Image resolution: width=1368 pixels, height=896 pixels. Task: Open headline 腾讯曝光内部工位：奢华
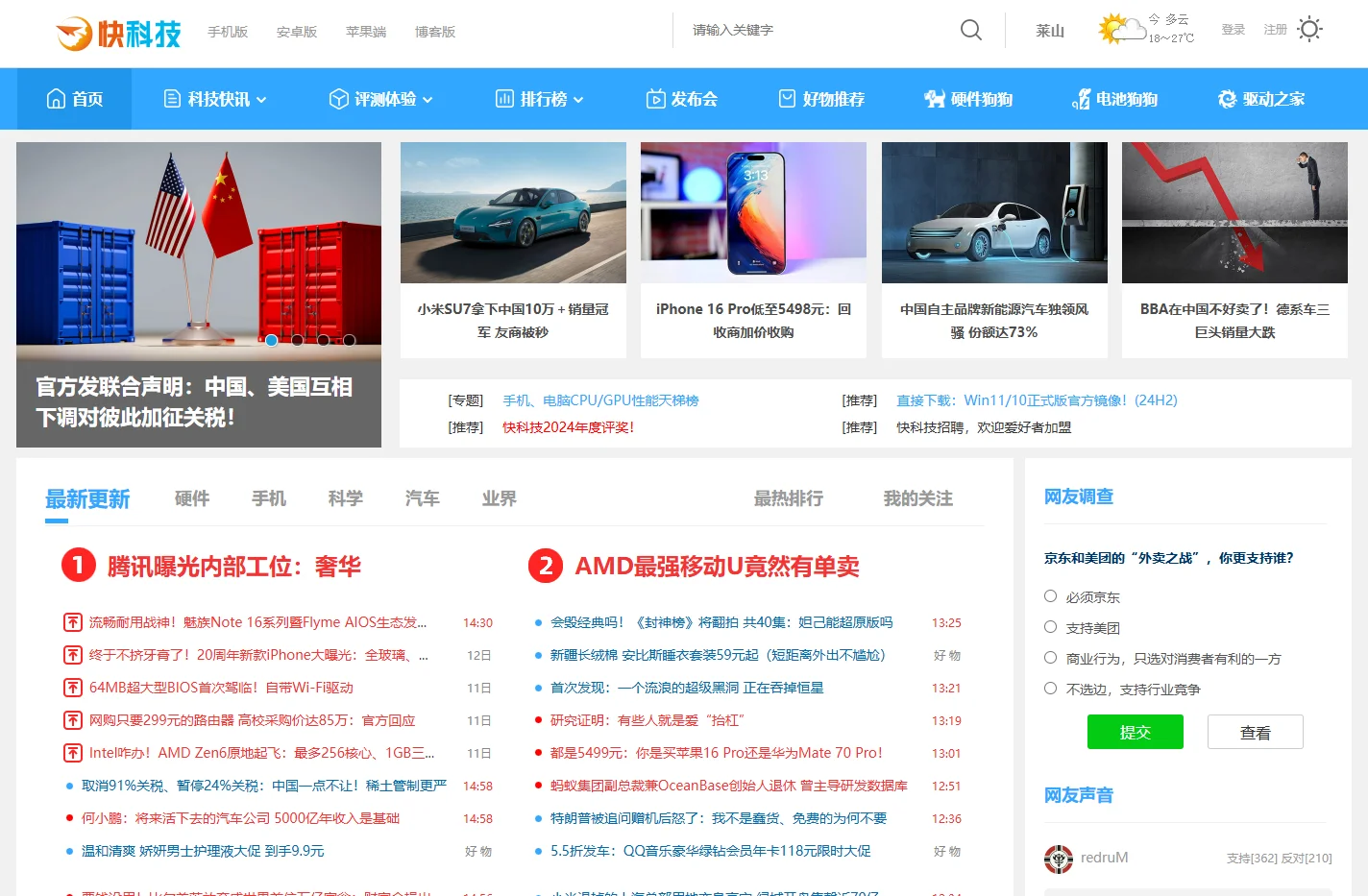[x=234, y=567]
